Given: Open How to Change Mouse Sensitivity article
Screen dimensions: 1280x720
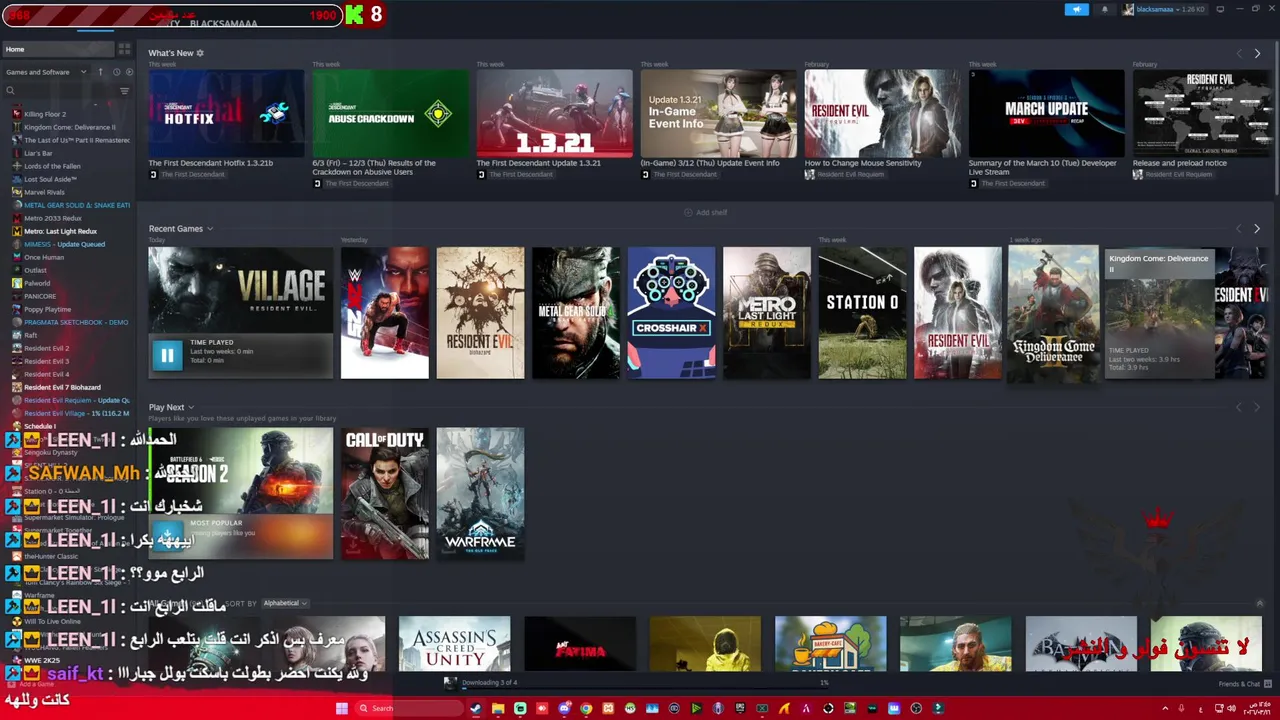Looking at the screenshot, I should [882, 113].
